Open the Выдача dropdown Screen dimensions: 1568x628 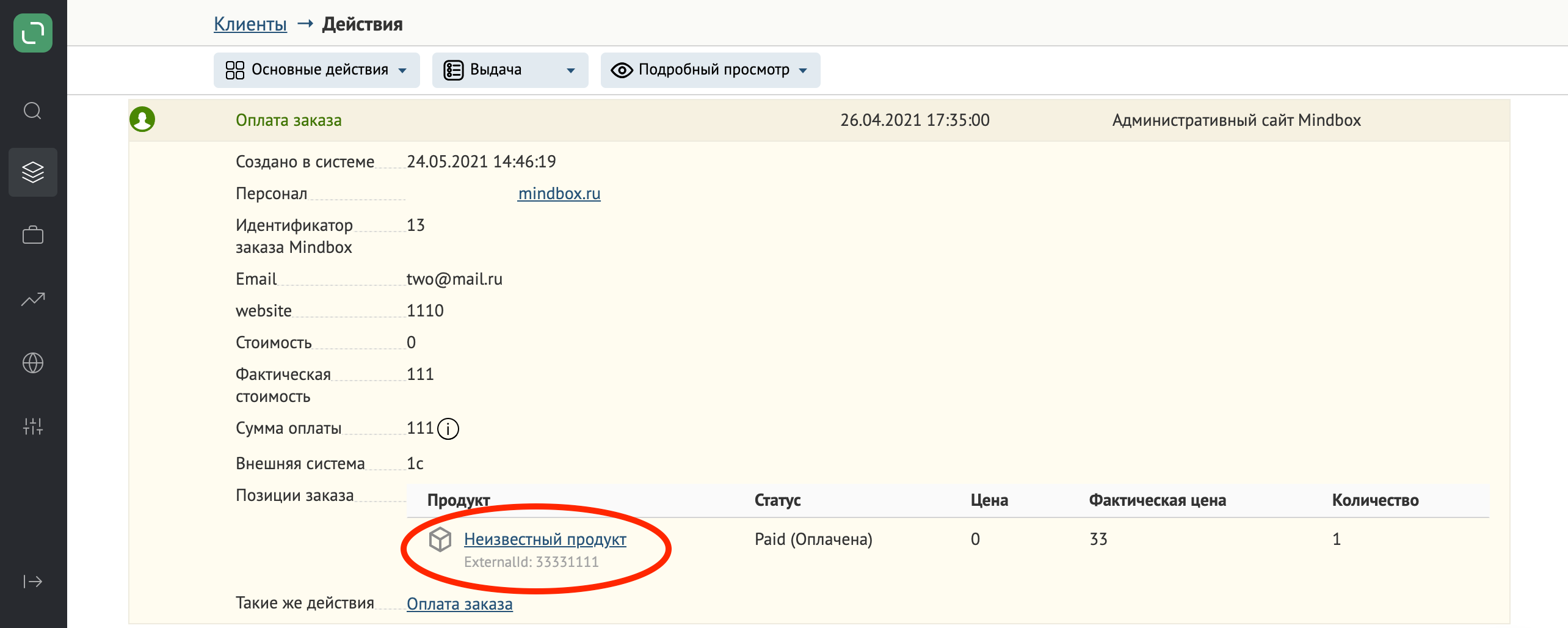point(510,70)
